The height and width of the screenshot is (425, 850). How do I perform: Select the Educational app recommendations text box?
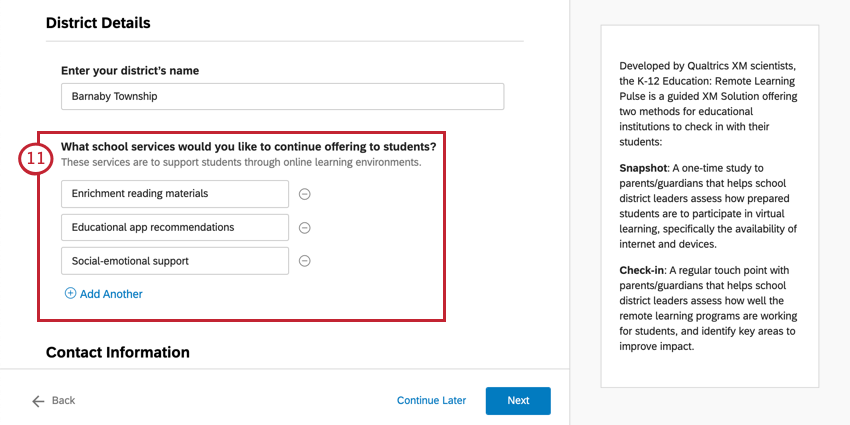tap(174, 228)
